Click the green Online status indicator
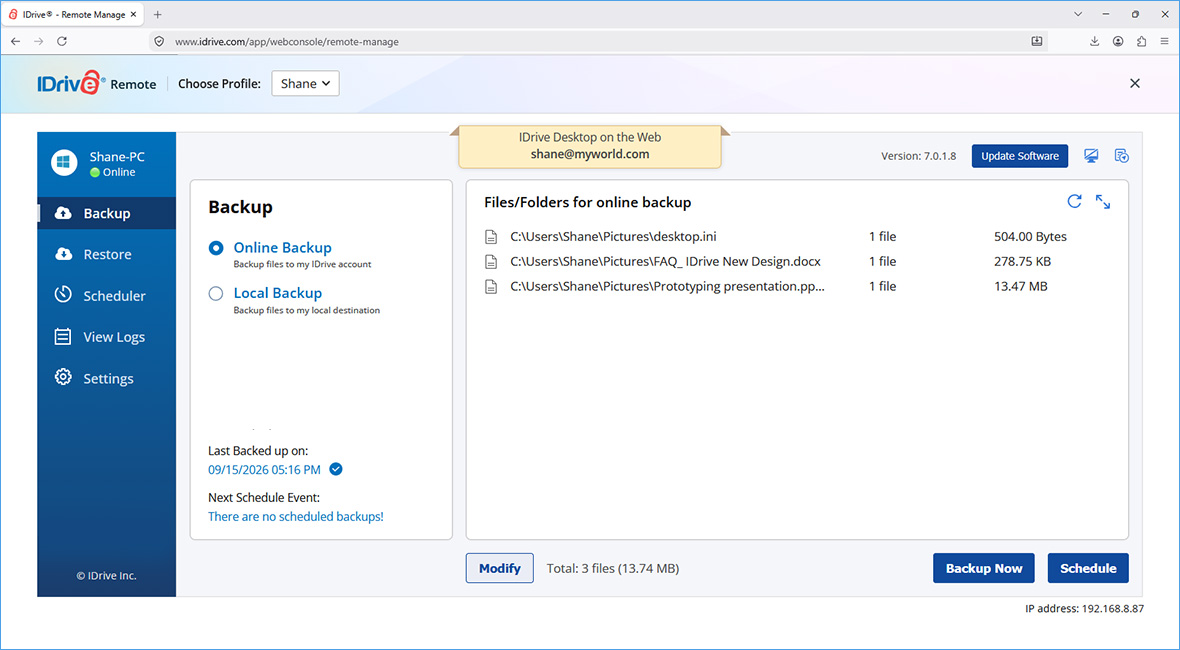 pyautogui.click(x=95, y=172)
